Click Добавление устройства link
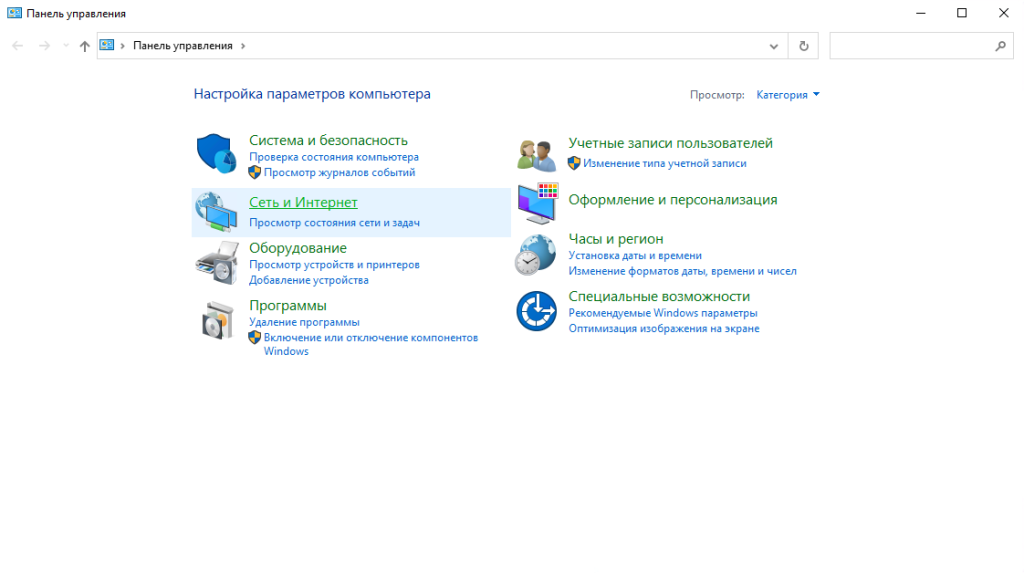 (309, 280)
